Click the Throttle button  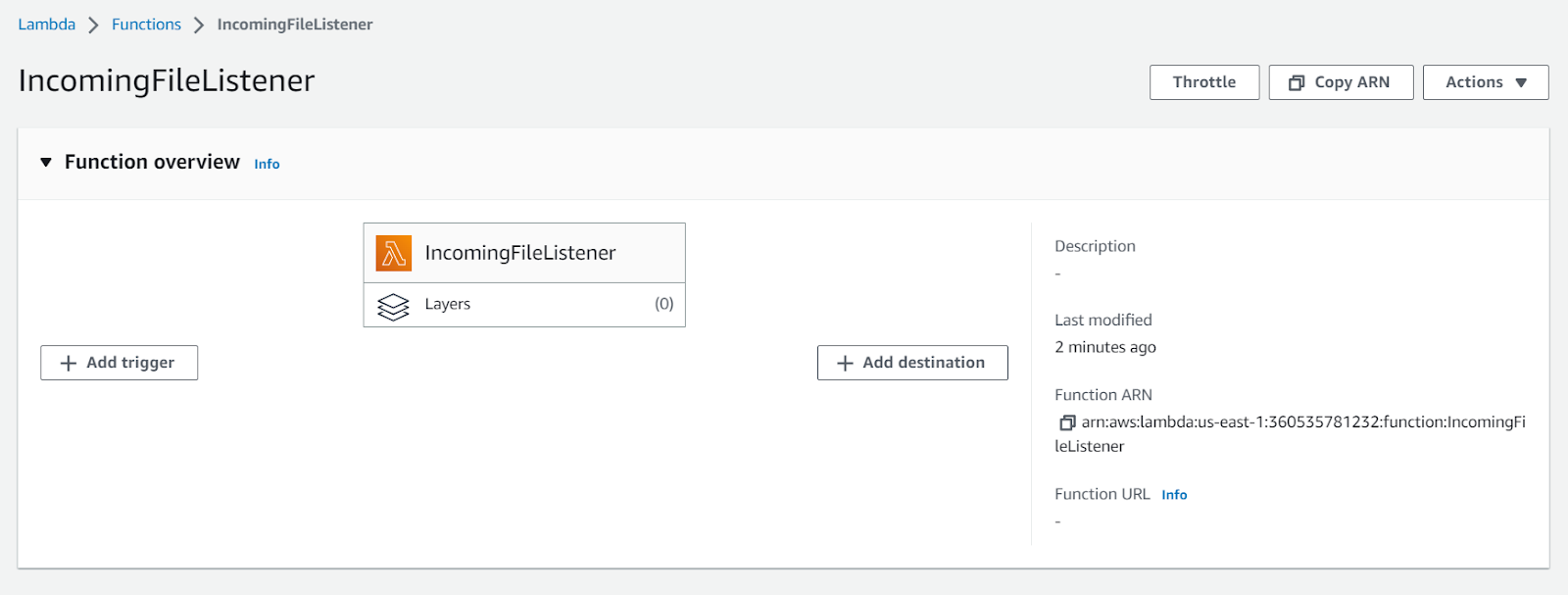click(x=1204, y=82)
